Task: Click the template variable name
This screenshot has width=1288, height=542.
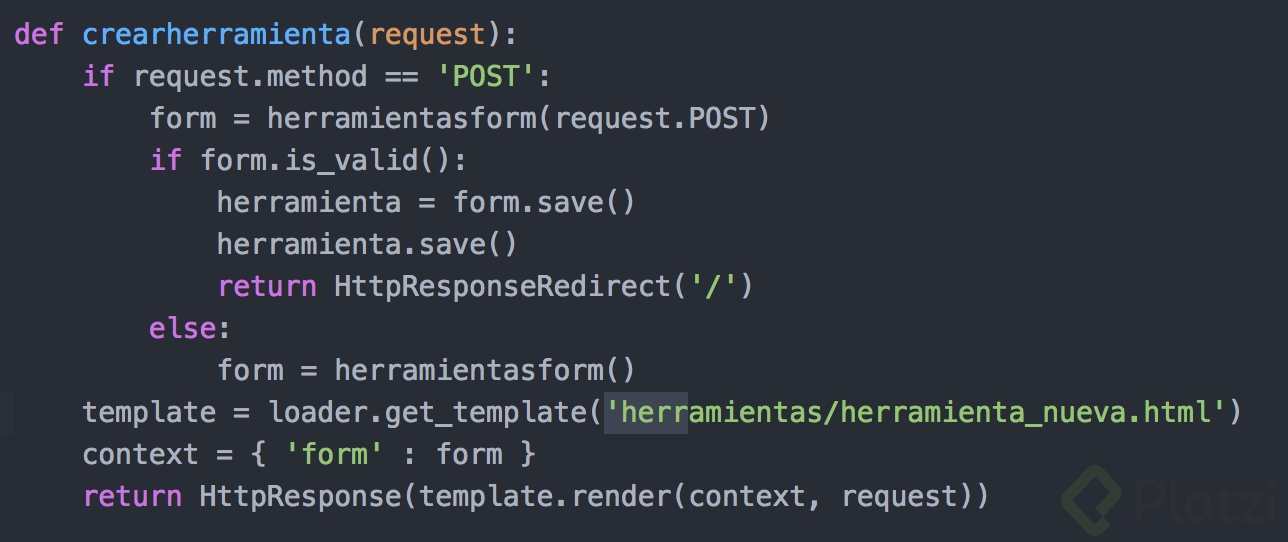Action: coord(149,412)
